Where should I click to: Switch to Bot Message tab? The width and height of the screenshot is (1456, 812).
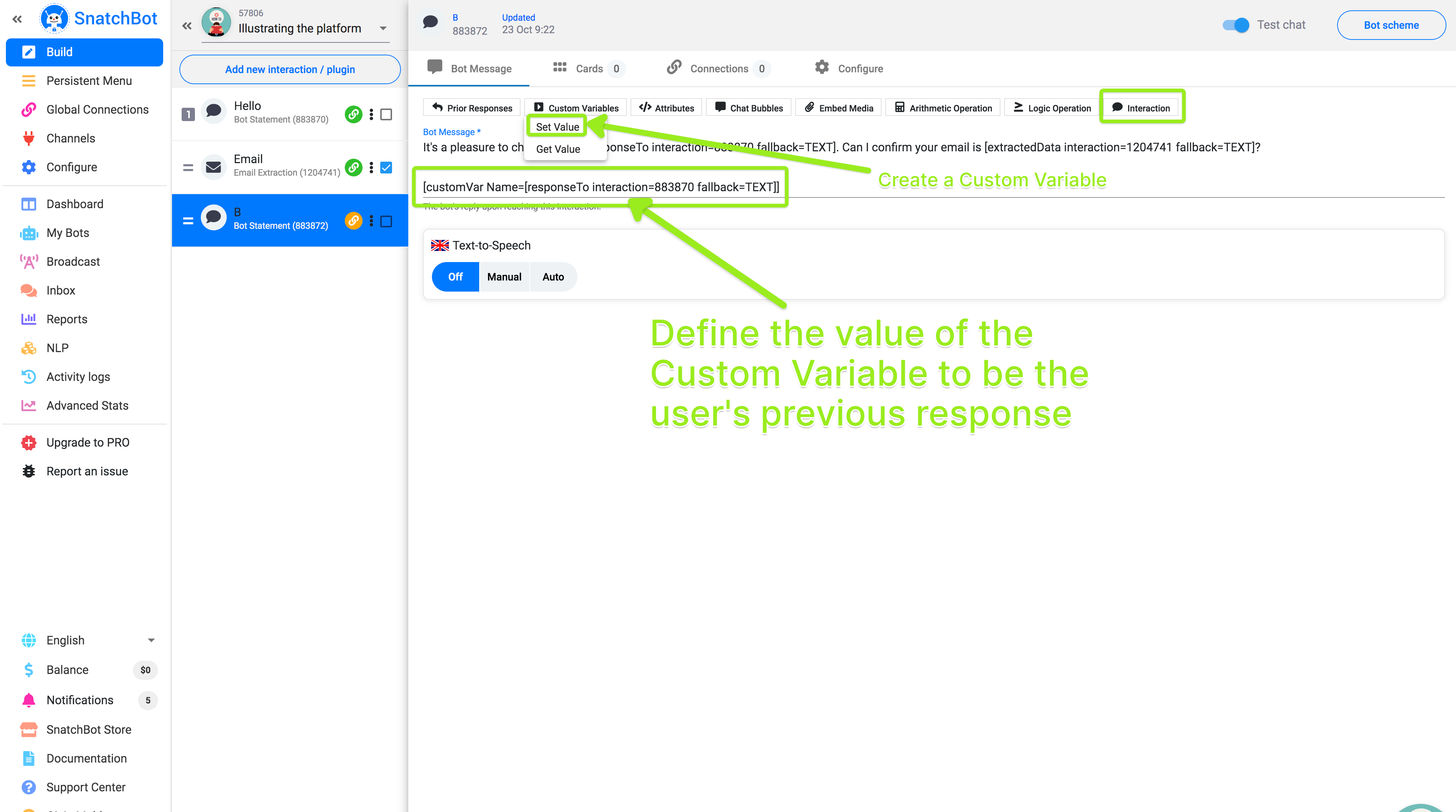coord(469,68)
